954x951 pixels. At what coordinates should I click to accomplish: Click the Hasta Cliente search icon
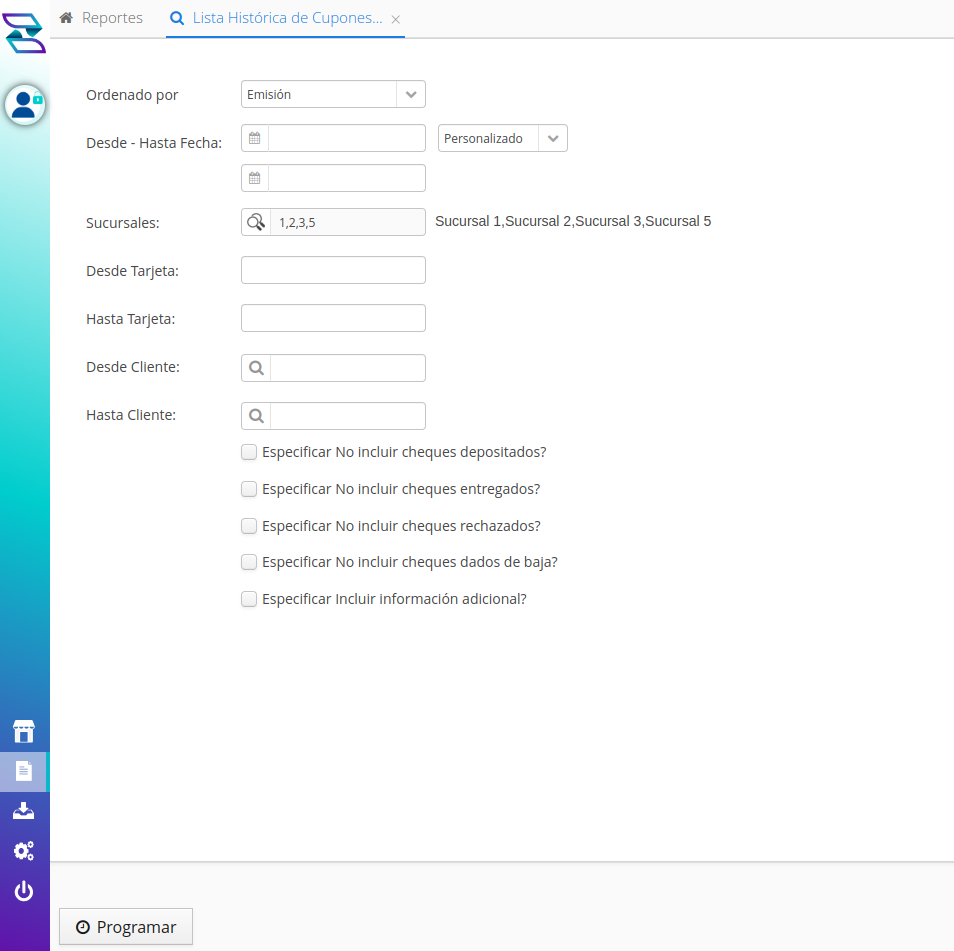coord(256,416)
